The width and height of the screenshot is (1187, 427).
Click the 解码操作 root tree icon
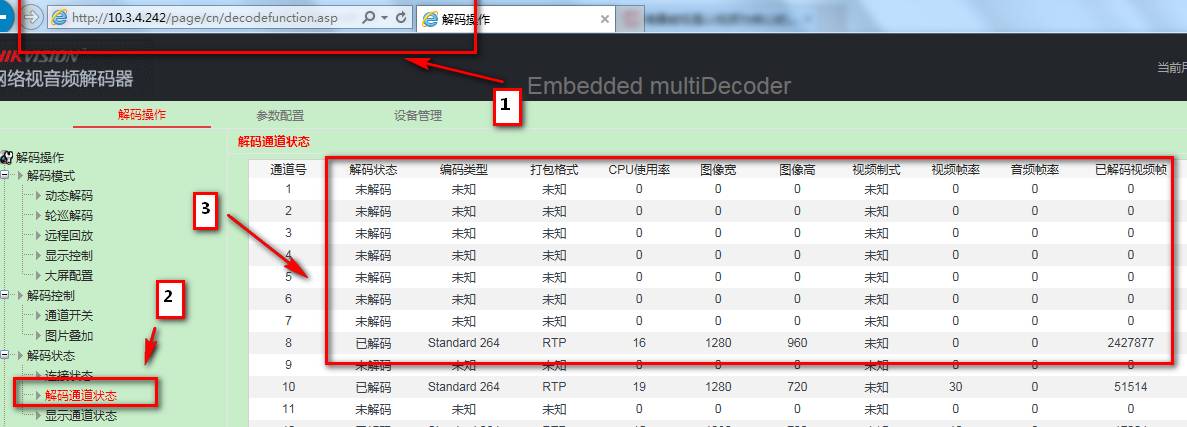tap(7, 157)
